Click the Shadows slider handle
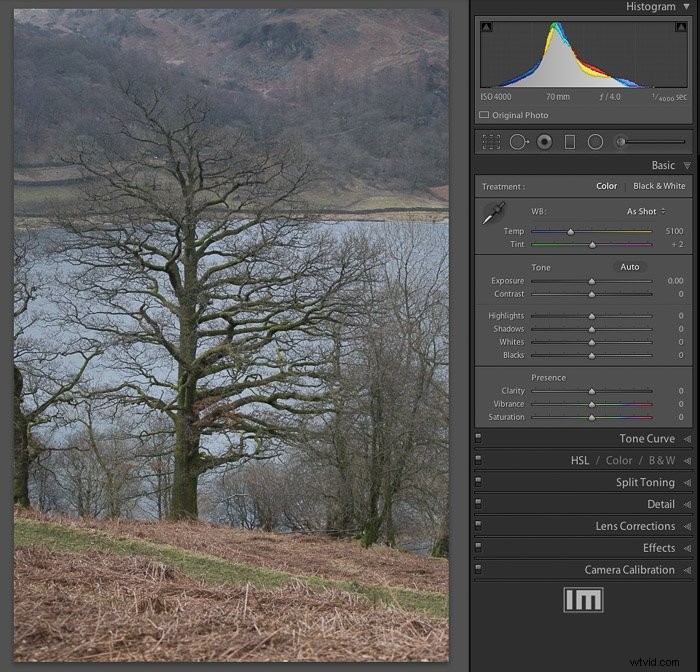 592,330
